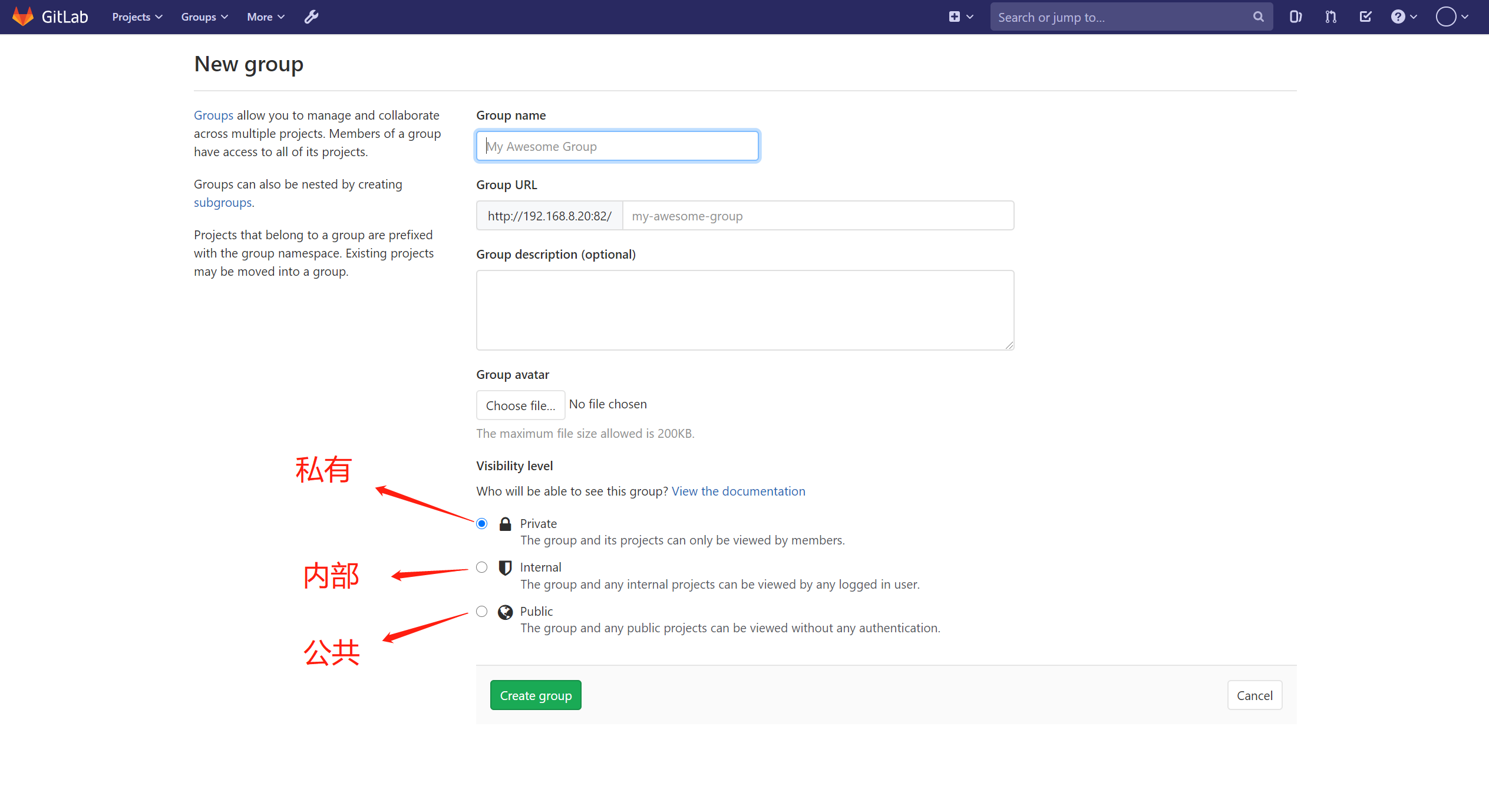The width and height of the screenshot is (1489, 812).
Task: Open the subgroups link
Action: pos(223,203)
